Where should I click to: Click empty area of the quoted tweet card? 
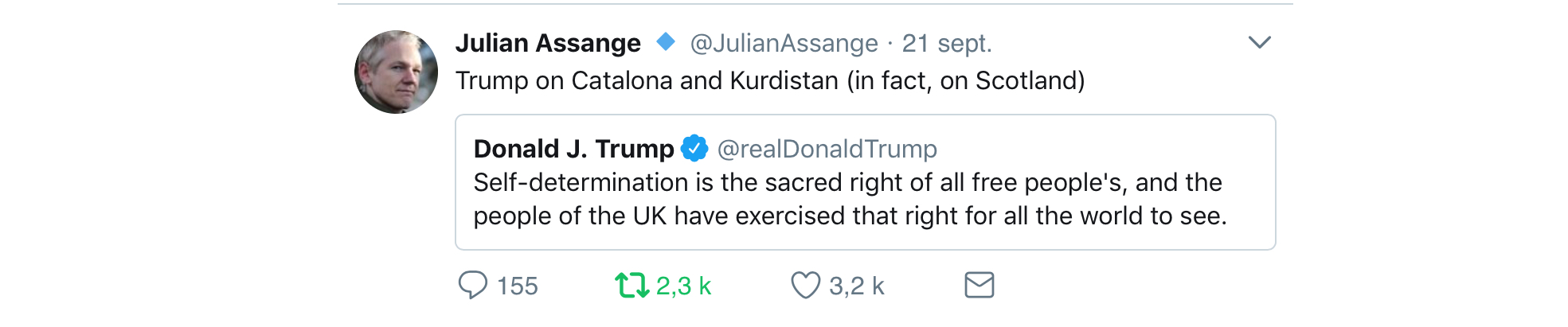(1115, 147)
